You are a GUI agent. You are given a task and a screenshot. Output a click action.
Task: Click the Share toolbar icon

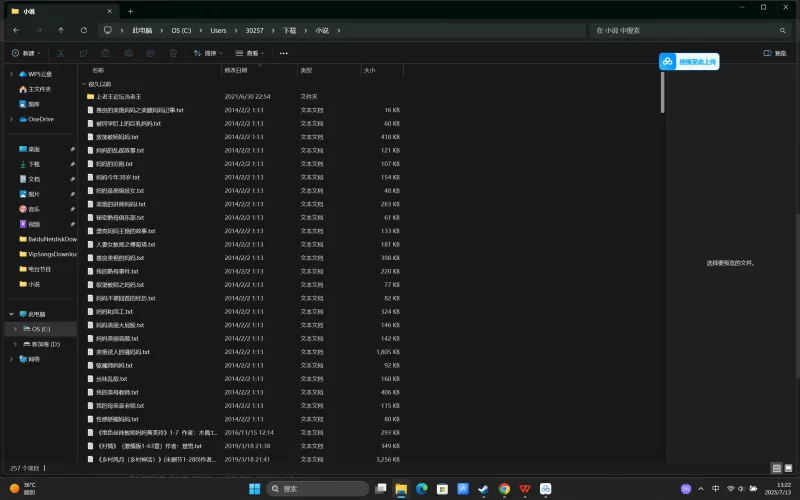click(151, 53)
